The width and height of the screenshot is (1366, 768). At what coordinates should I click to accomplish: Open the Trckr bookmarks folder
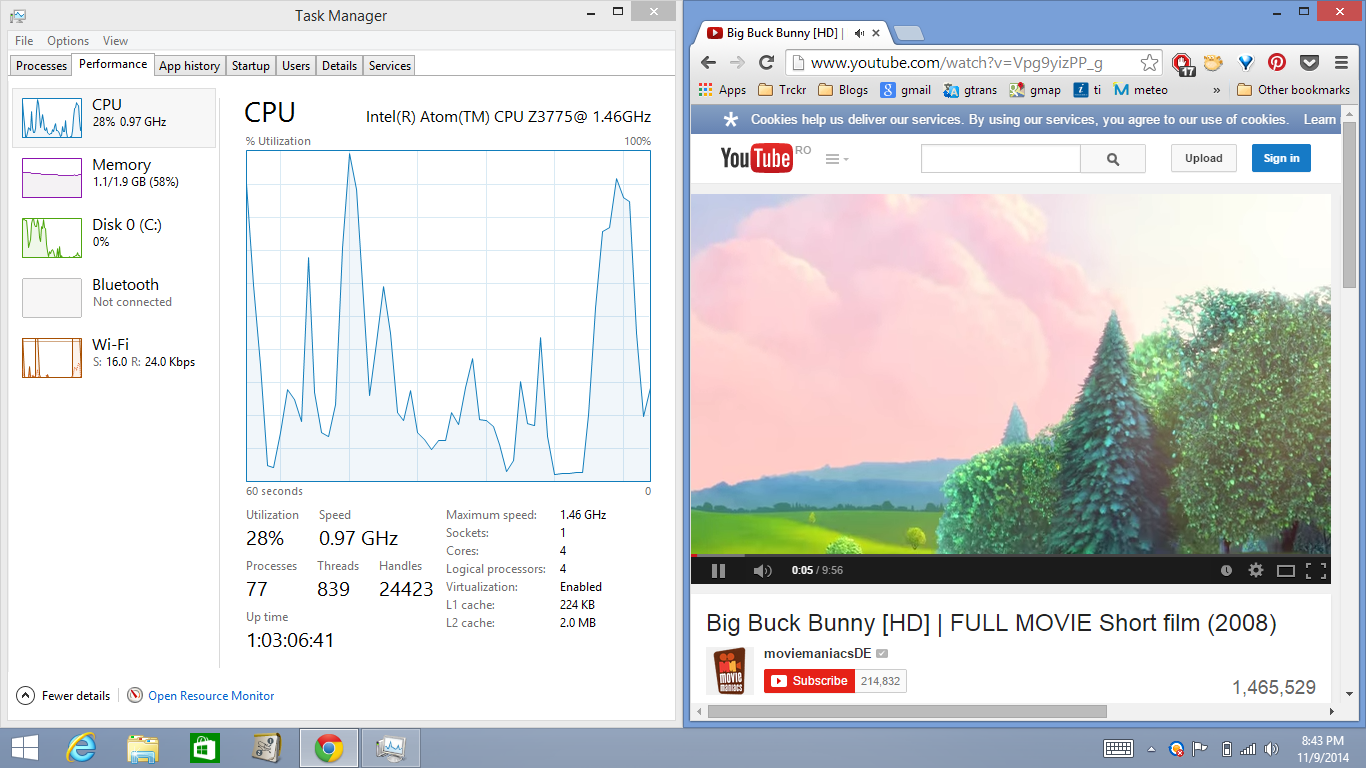pos(782,89)
